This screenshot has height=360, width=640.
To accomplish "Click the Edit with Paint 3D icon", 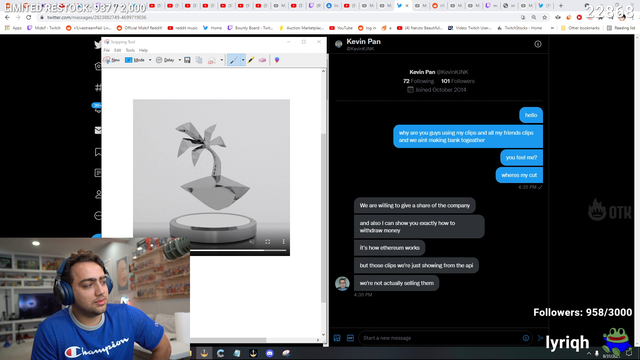I will [x=277, y=60].
